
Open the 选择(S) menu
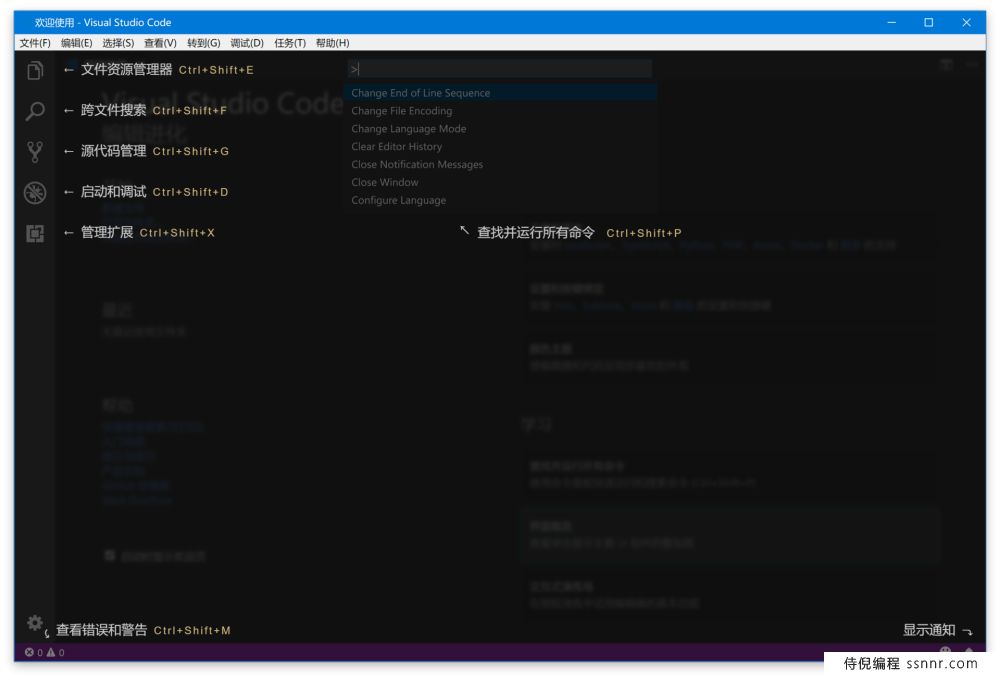[x=118, y=43]
